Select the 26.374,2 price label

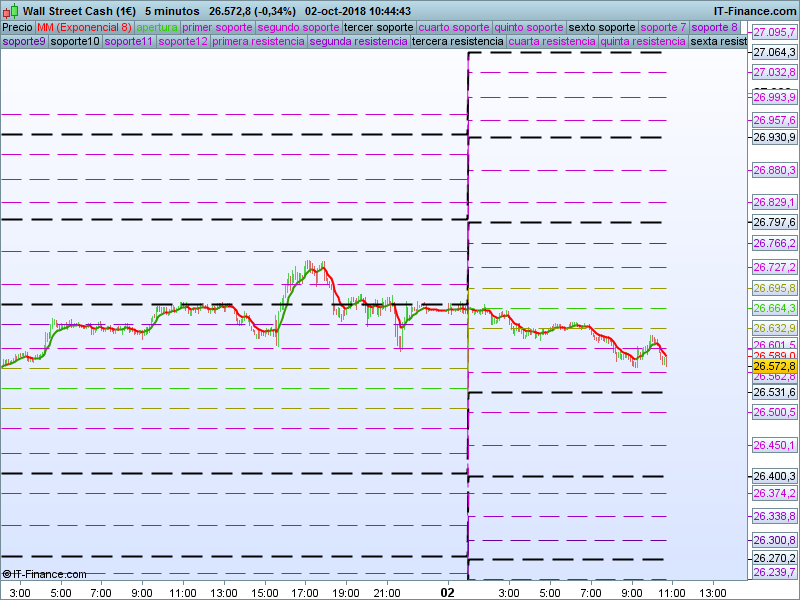click(774, 493)
